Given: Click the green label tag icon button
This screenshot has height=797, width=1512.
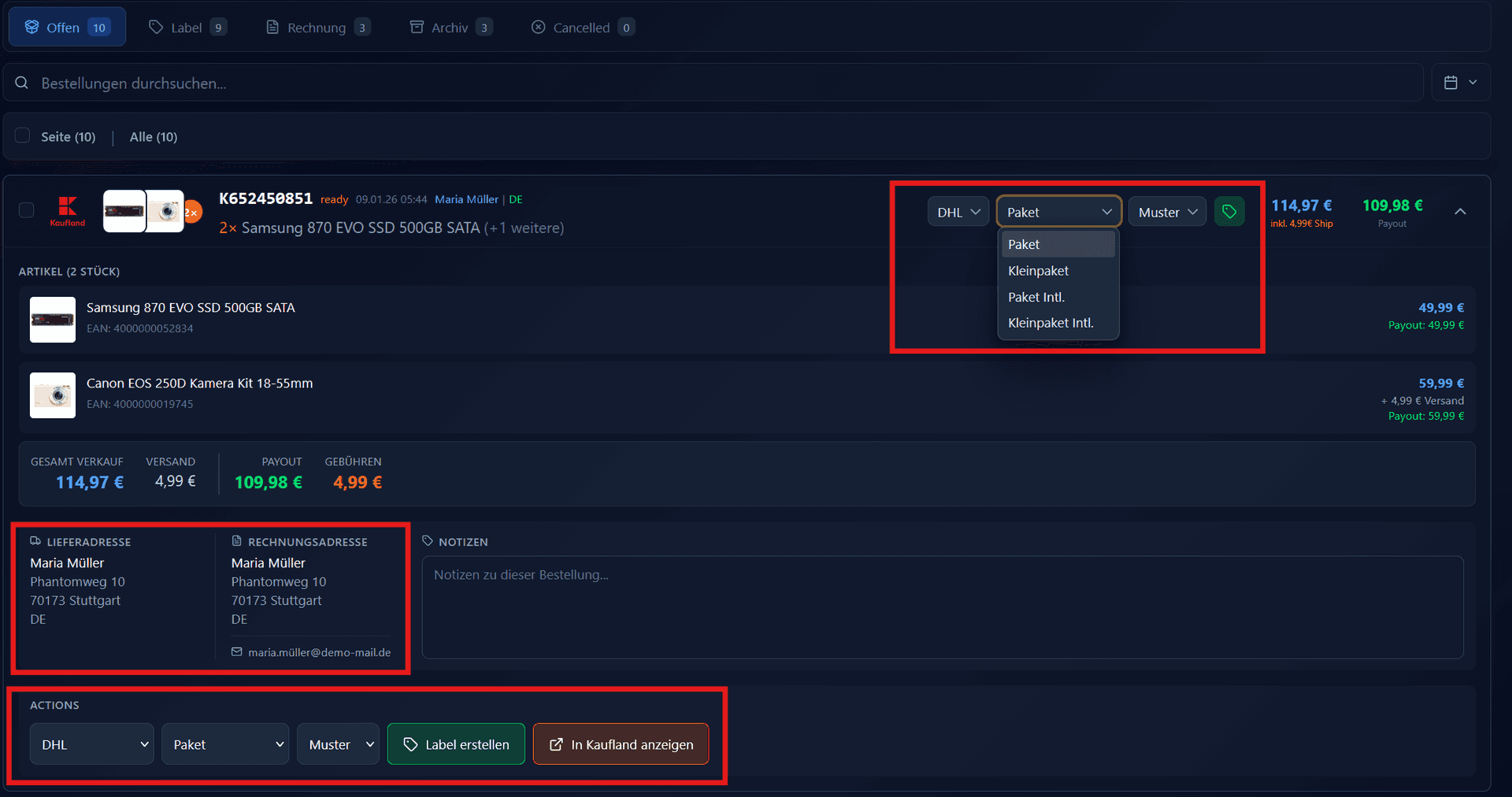Looking at the screenshot, I should tap(1228, 212).
